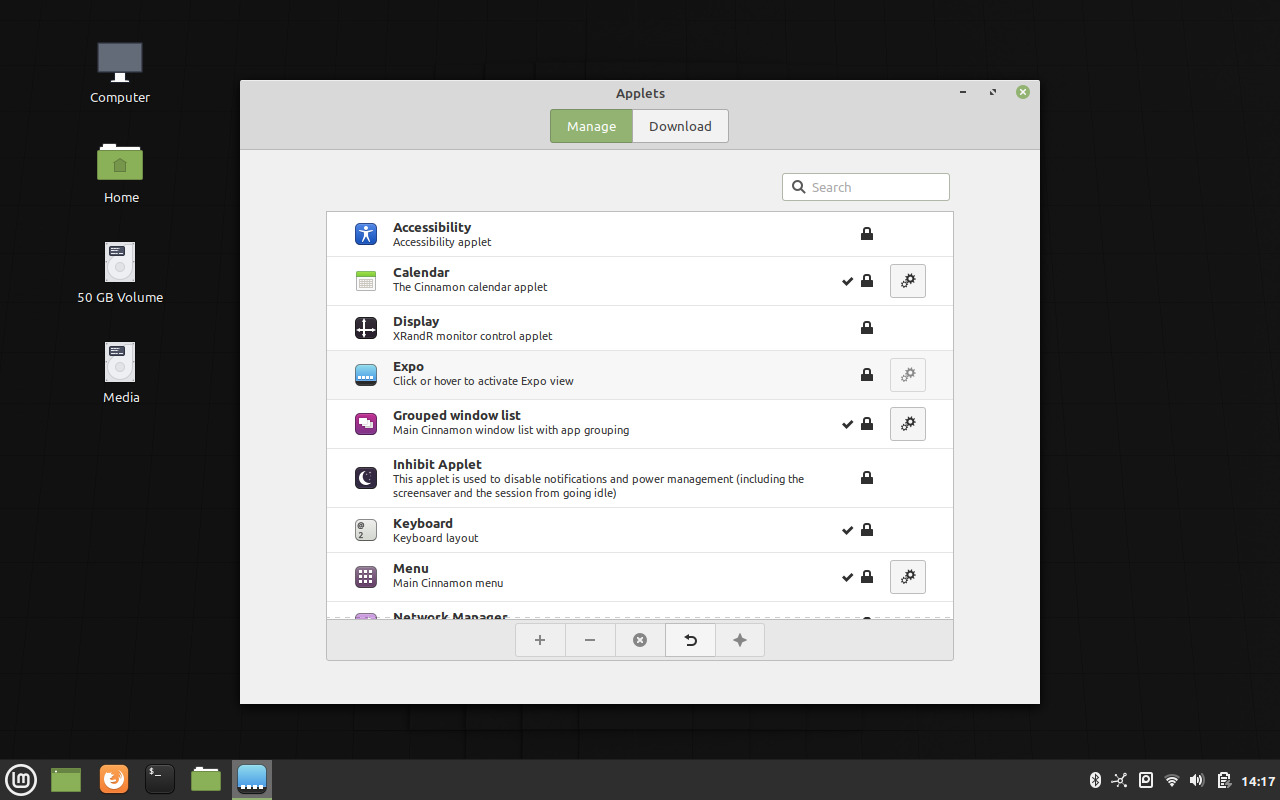The width and height of the screenshot is (1280, 800).
Task: Select "XRandR monitor control applet" row
Action: [x=640, y=328]
